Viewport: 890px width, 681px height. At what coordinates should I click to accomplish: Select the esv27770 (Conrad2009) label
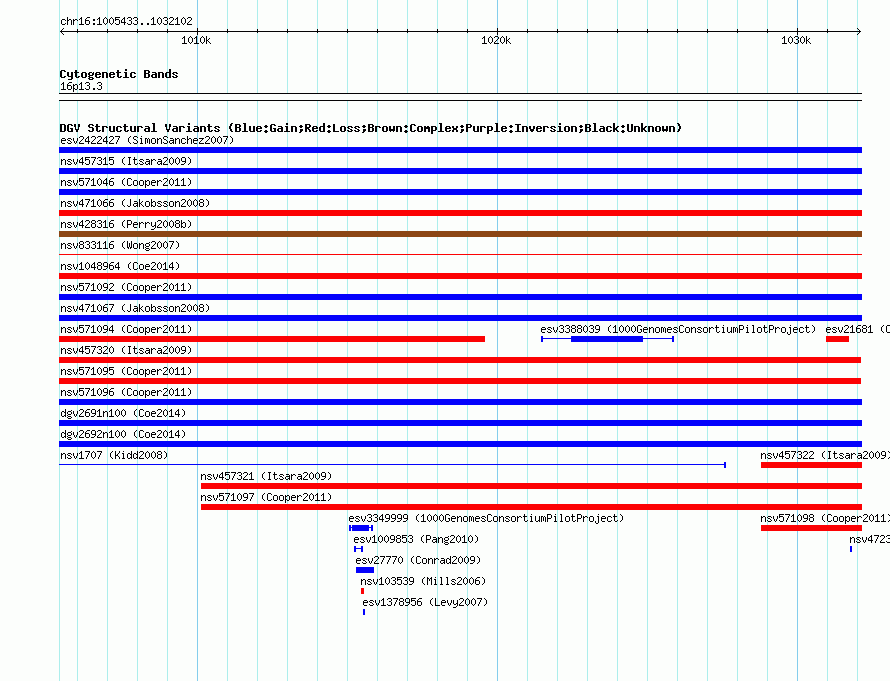(x=418, y=560)
